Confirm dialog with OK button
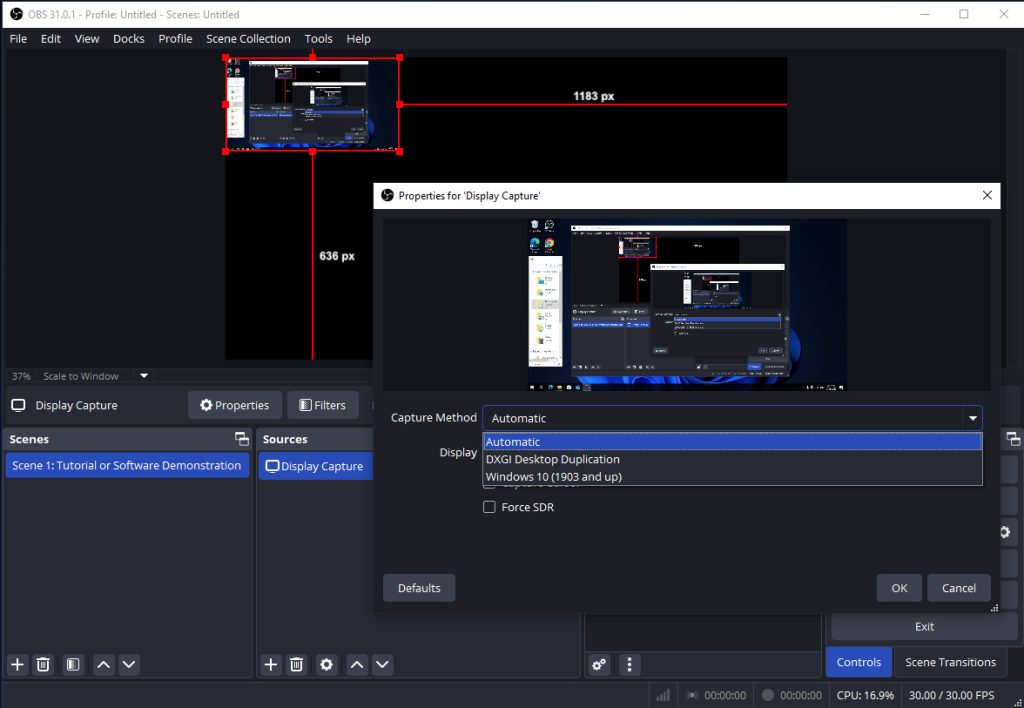1024x708 pixels. click(899, 588)
